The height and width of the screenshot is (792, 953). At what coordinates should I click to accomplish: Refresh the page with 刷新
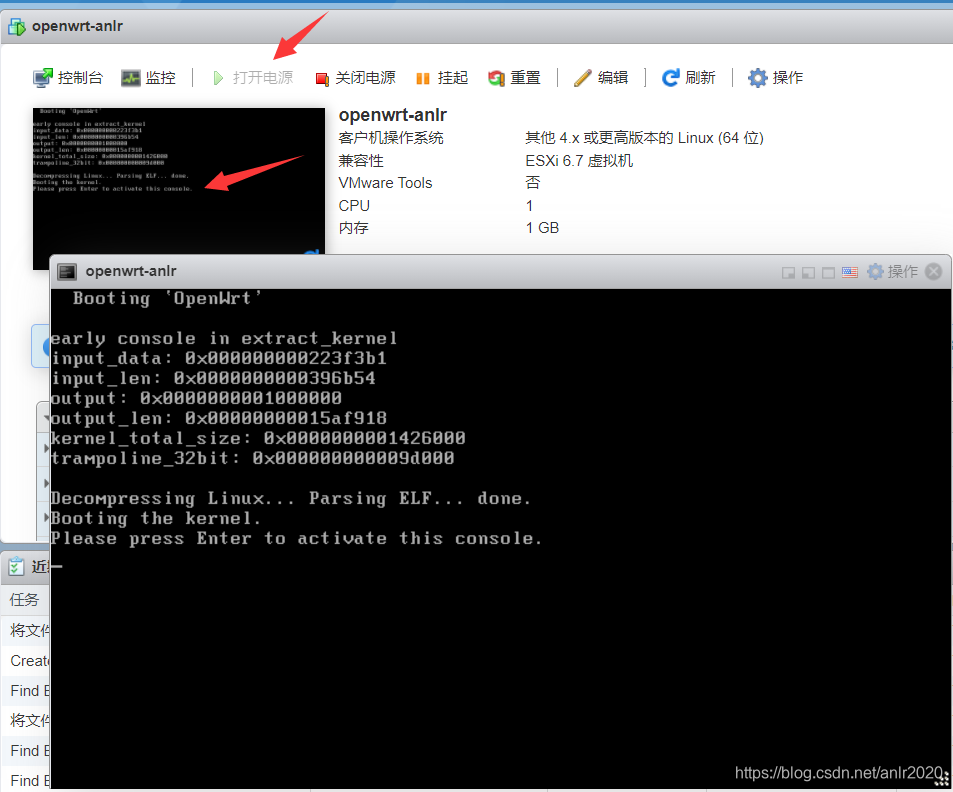pos(689,78)
